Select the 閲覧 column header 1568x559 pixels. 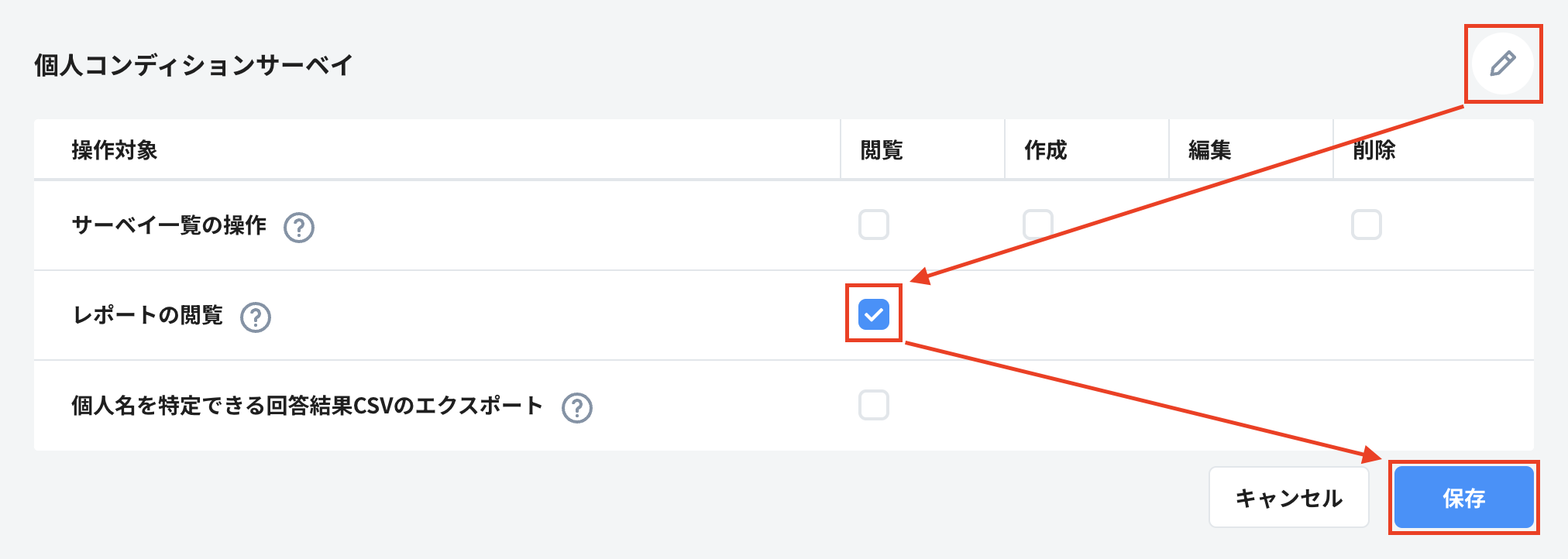click(882, 150)
